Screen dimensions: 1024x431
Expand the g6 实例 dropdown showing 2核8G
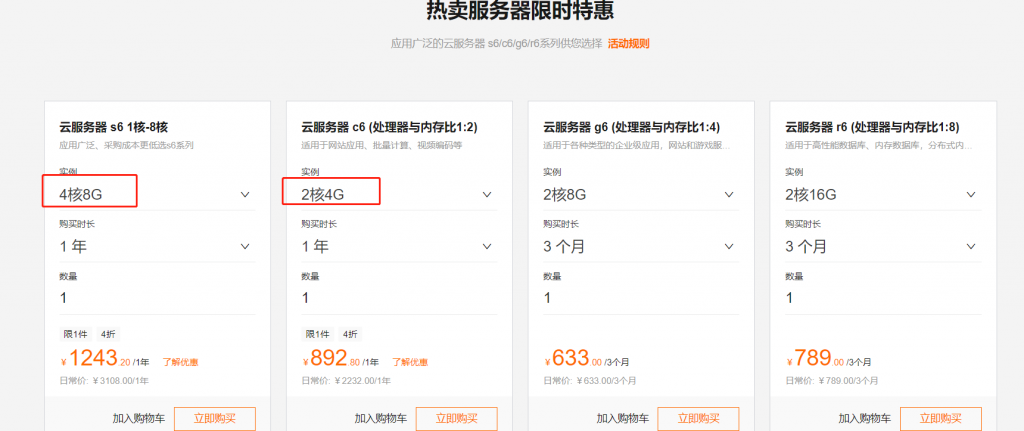tap(641, 194)
